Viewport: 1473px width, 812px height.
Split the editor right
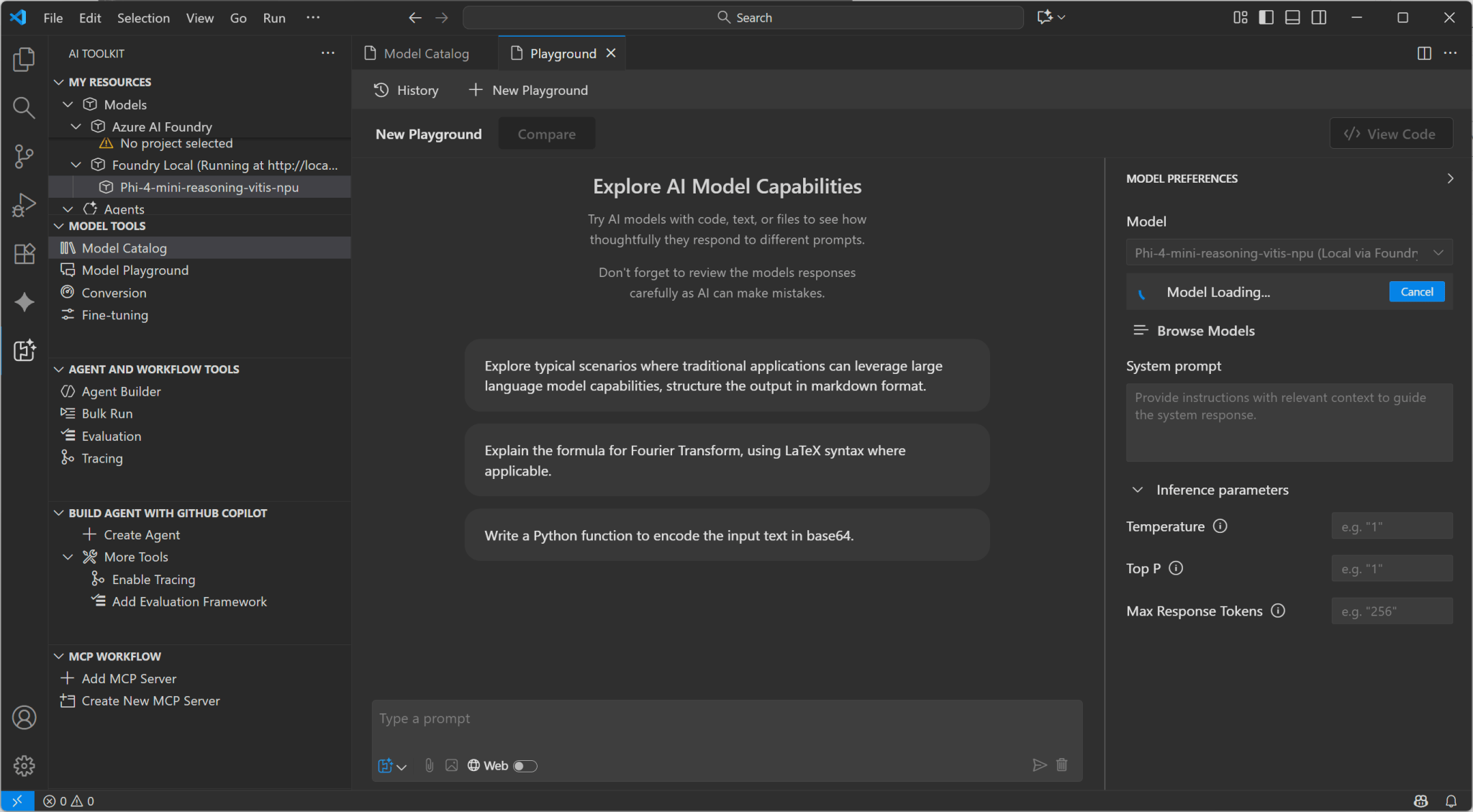(x=1423, y=53)
